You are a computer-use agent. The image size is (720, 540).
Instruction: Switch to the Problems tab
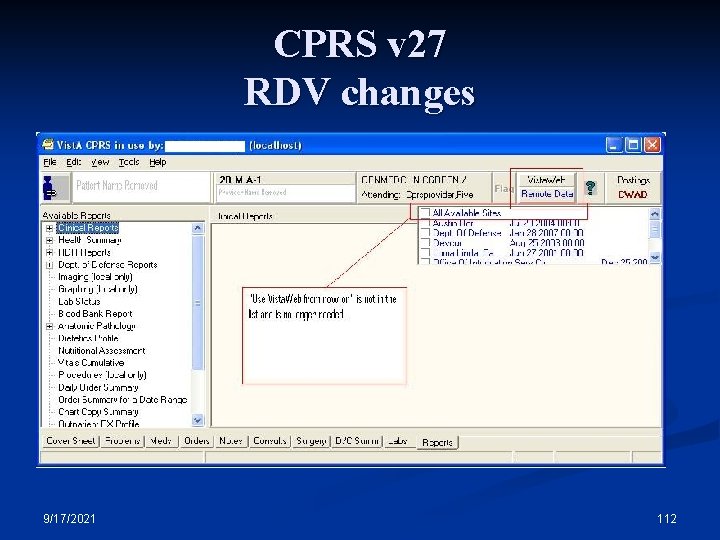[122, 441]
